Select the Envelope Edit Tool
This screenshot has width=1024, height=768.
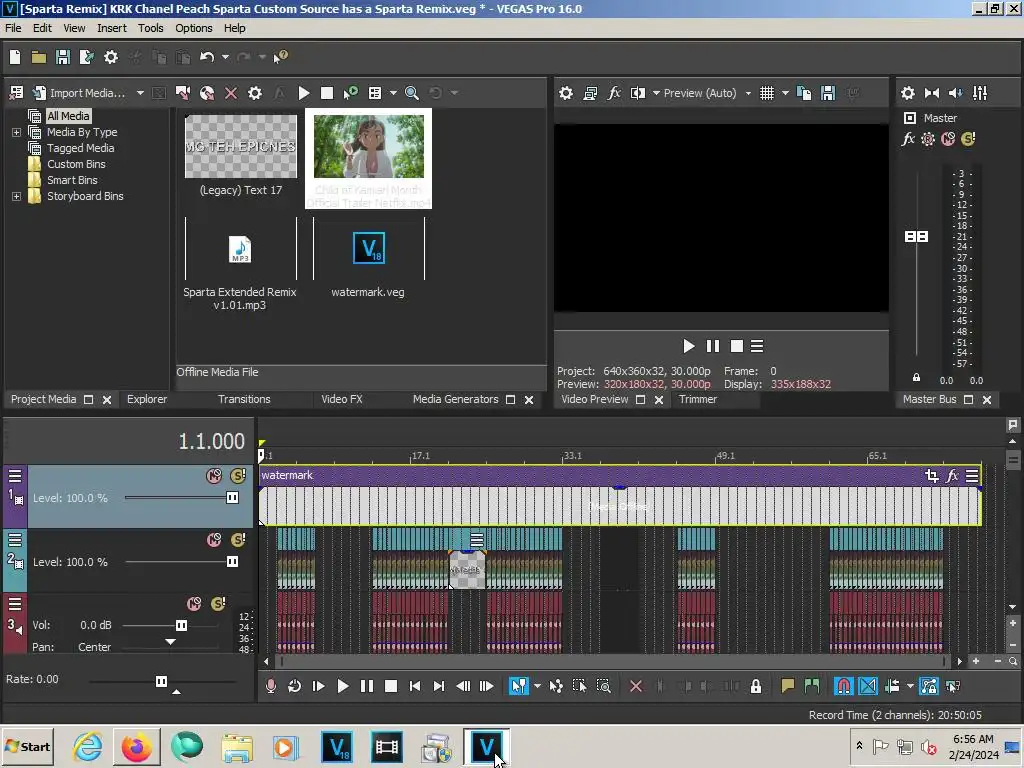[556, 686]
